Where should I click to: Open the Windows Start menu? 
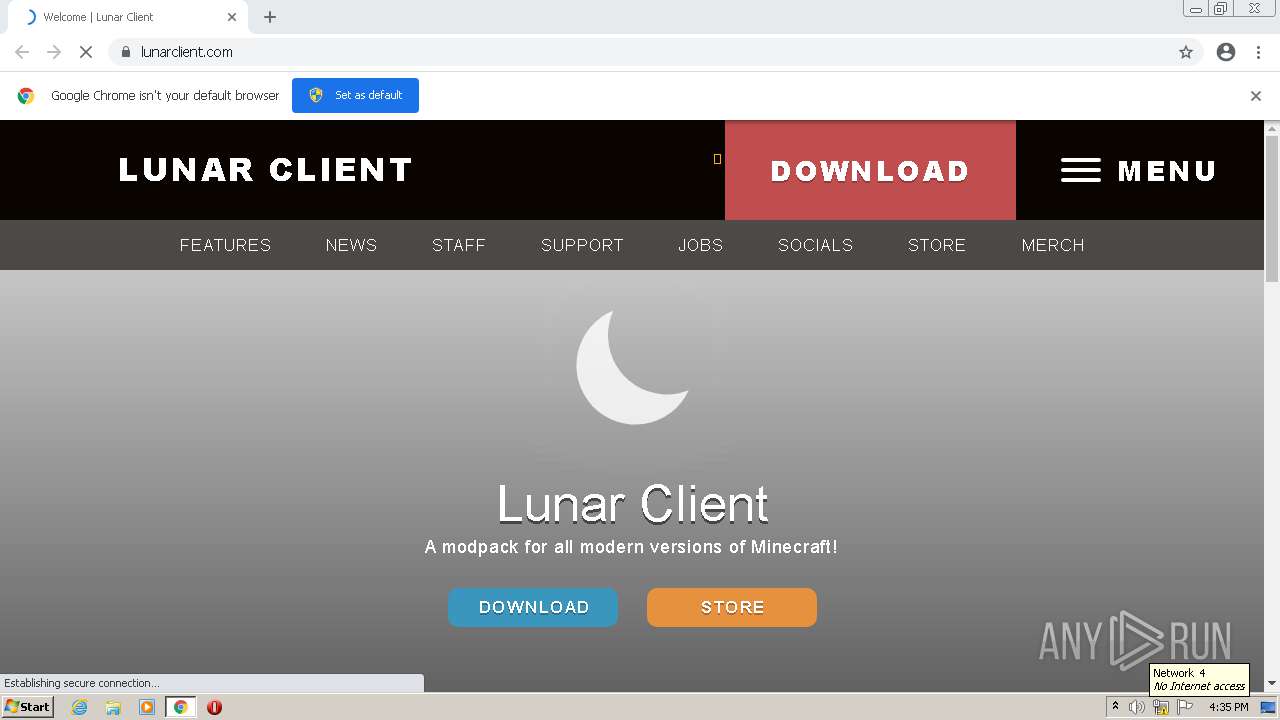point(28,707)
